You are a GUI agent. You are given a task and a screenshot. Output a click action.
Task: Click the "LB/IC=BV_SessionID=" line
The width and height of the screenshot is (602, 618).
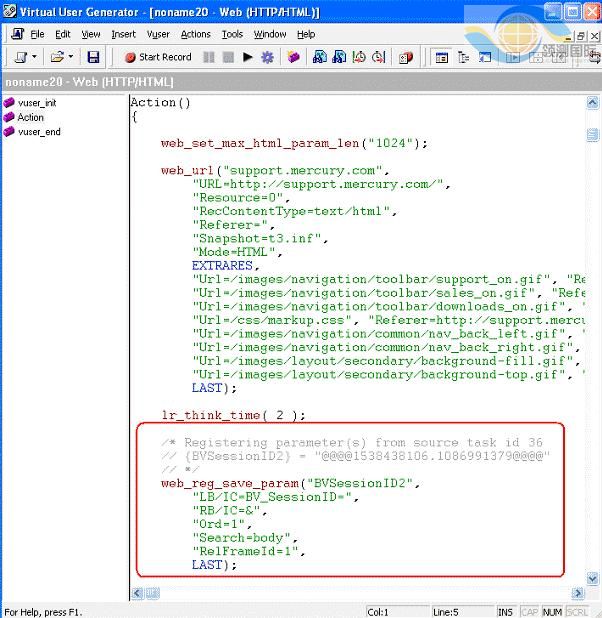pos(275,497)
